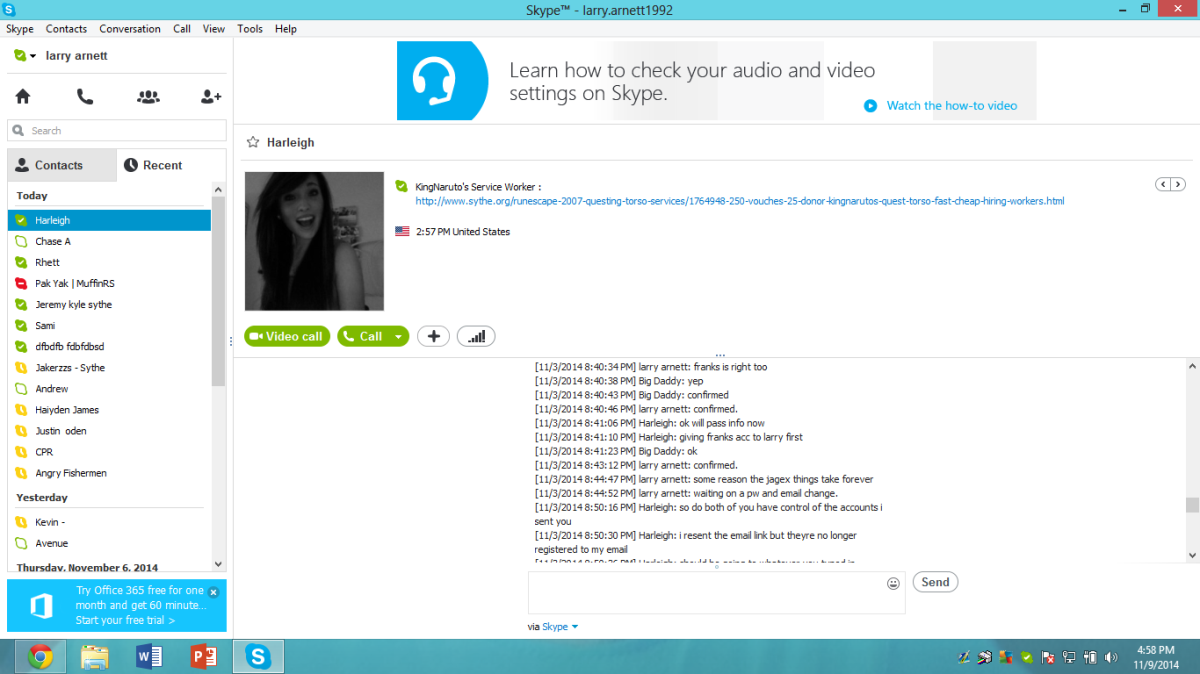Click the play icon beside Watch video
The height and width of the screenshot is (674, 1200).
[x=871, y=105]
